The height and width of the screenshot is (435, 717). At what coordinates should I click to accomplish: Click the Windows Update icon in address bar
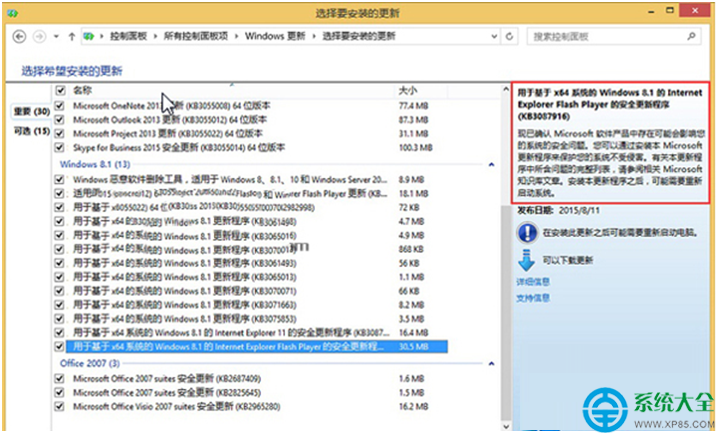click(89, 37)
